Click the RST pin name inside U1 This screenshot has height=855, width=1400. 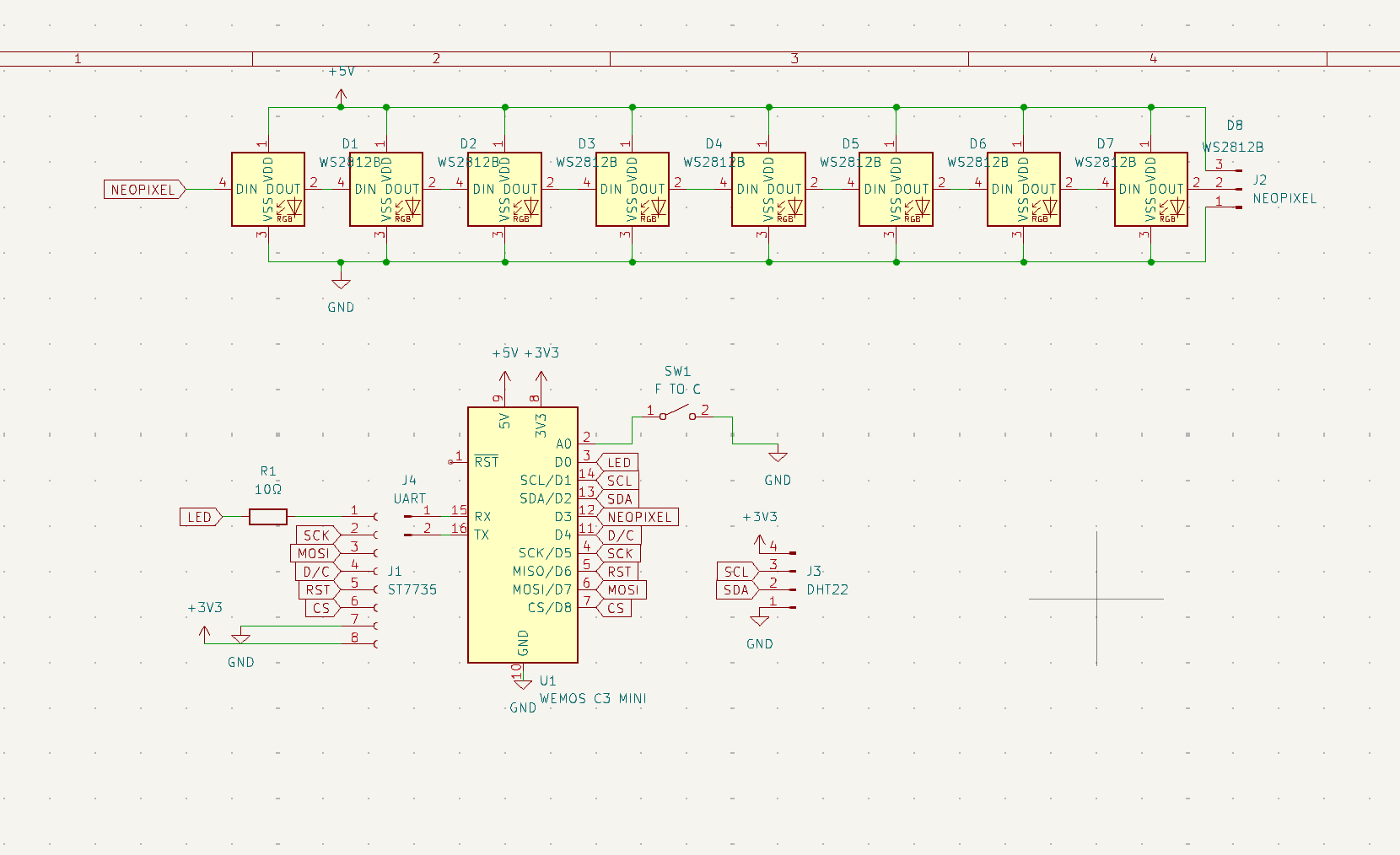[x=487, y=462]
